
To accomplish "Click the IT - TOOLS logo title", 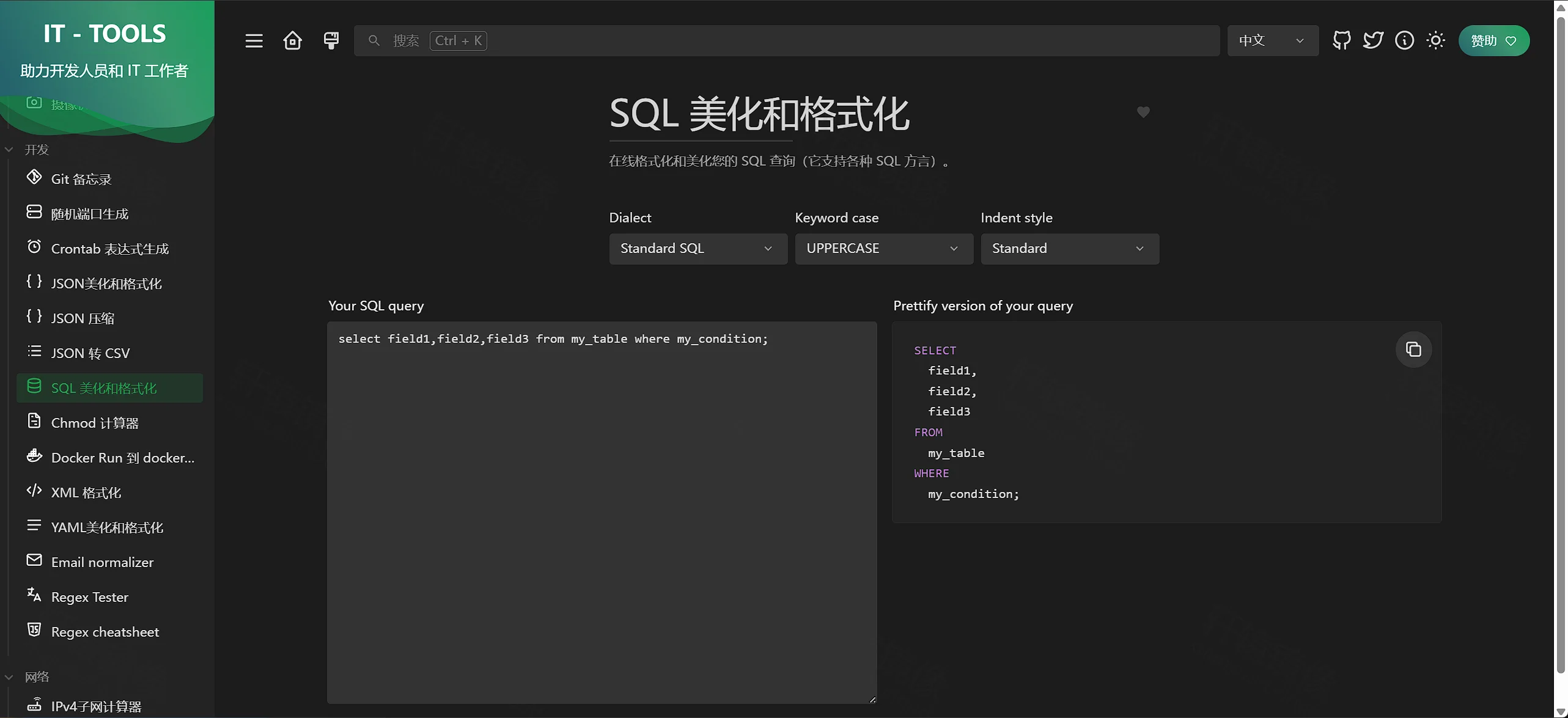I will click(x=105, y=34).
